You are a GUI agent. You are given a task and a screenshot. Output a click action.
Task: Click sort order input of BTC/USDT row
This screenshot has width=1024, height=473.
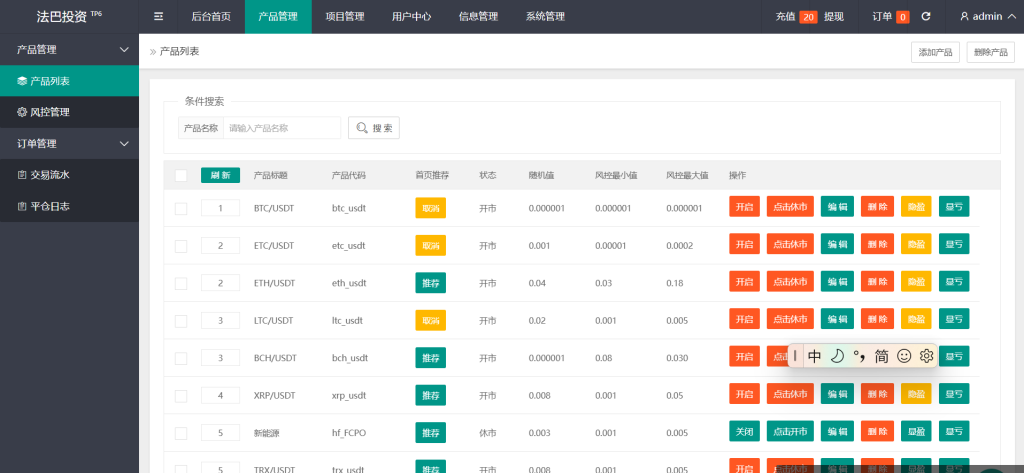(x=220, y=208)
